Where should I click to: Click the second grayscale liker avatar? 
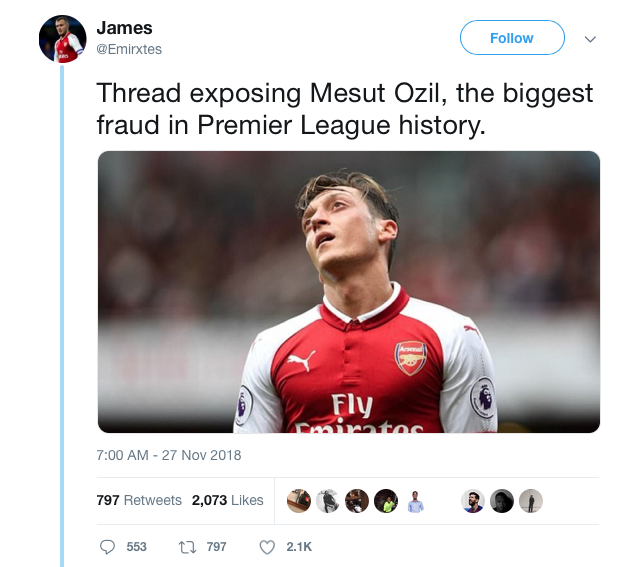(327, 501)
